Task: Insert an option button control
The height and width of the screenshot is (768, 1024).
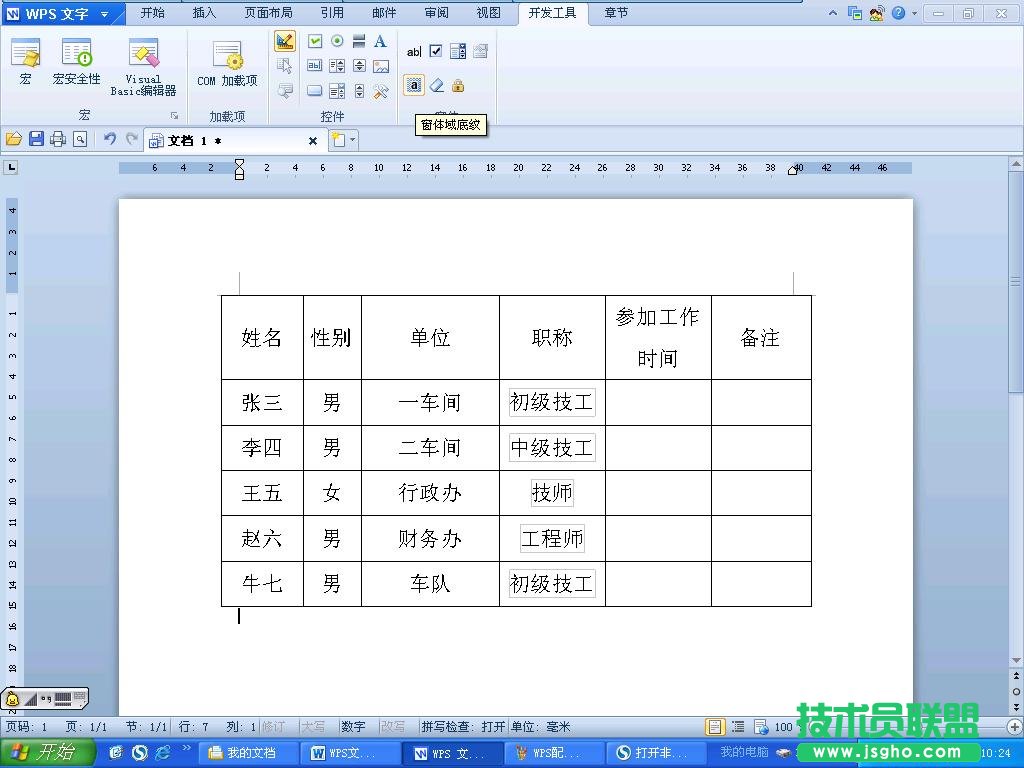Action: click(x=337, y=40)
